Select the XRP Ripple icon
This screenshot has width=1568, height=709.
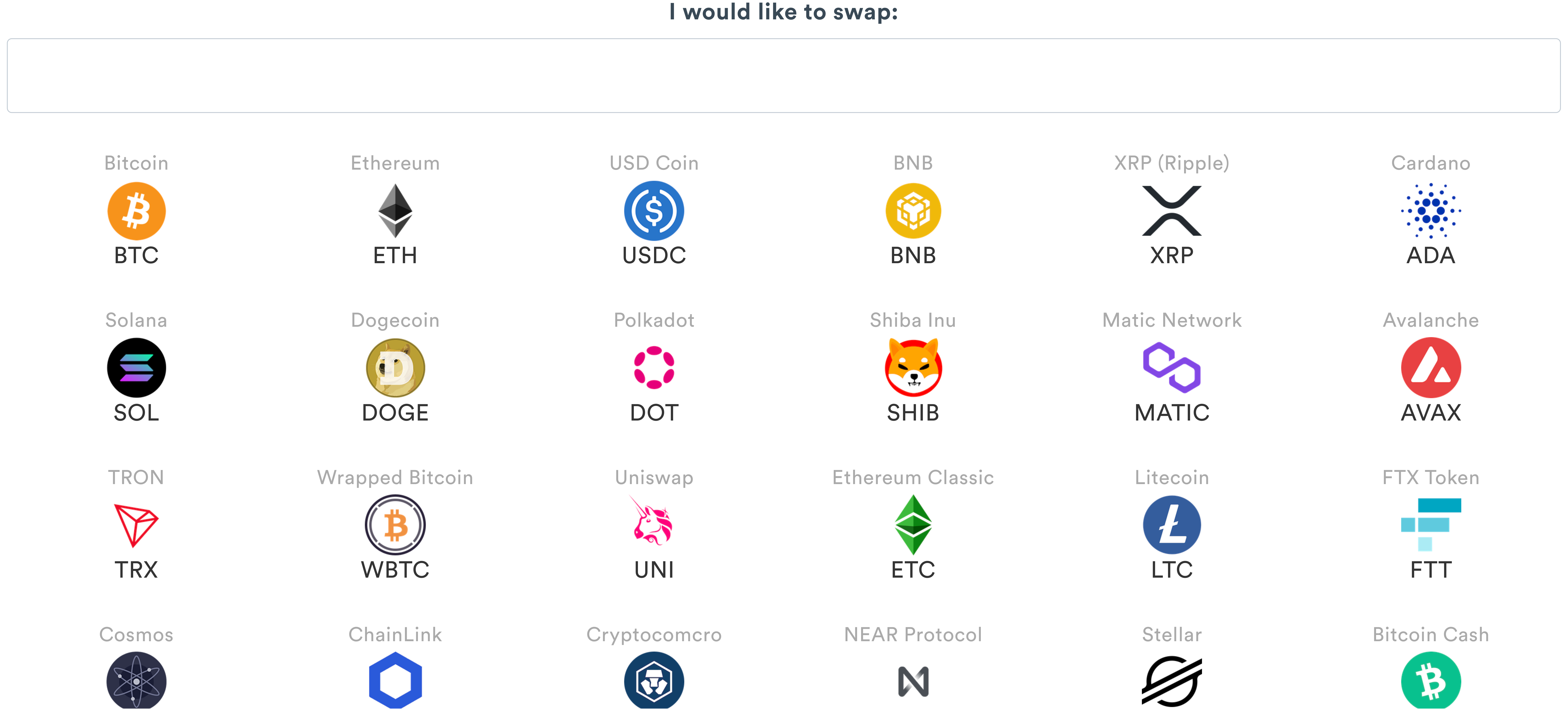click(x=1172, y=211)
